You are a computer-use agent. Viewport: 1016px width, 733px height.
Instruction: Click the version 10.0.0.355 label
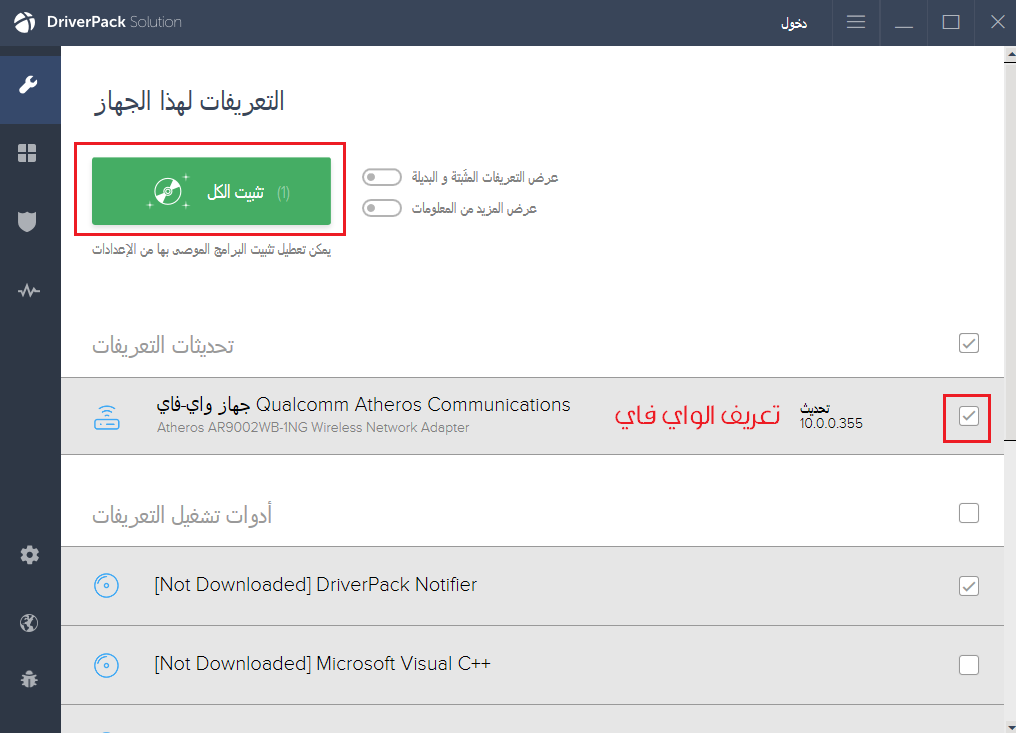(831, 423)
